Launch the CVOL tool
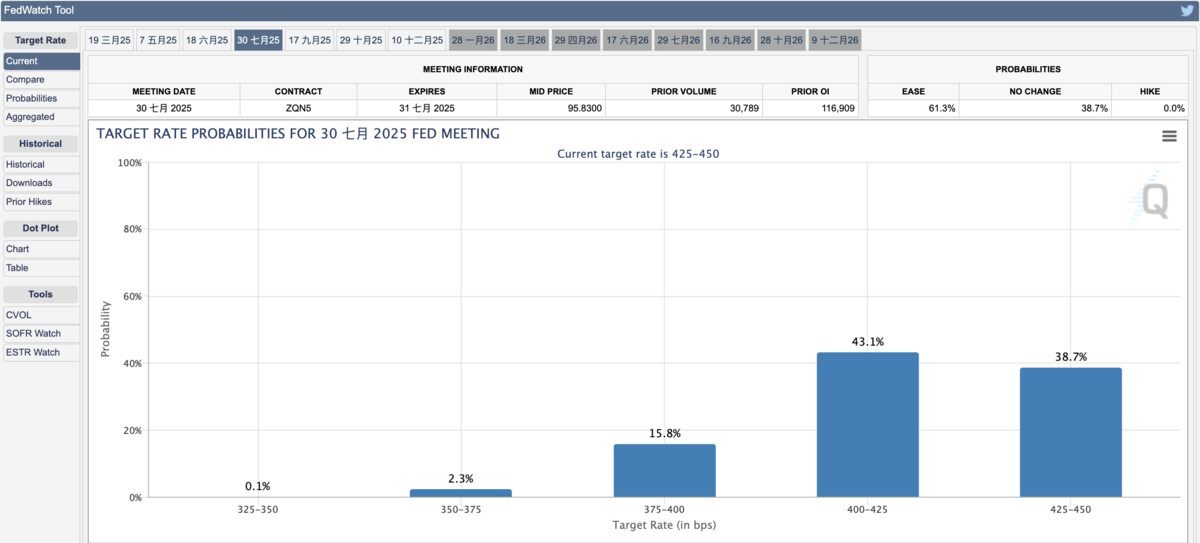 [x=18, y=315]
